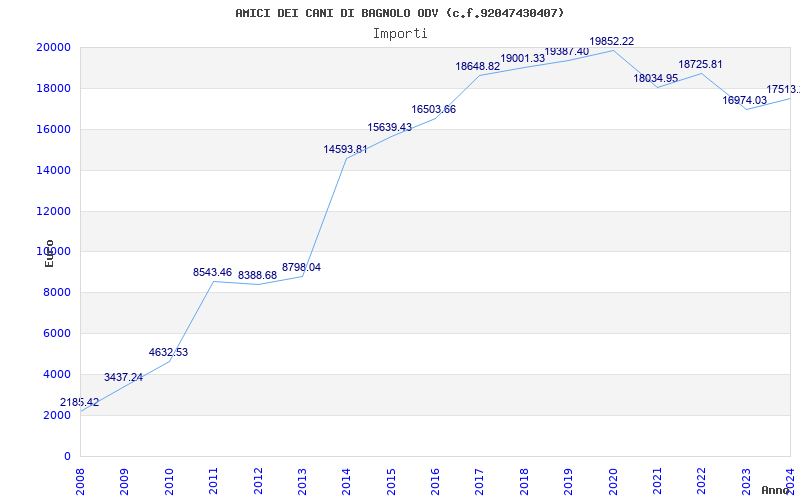Click y-axis value 4000
Screen dimensions: 800x500
56,374
